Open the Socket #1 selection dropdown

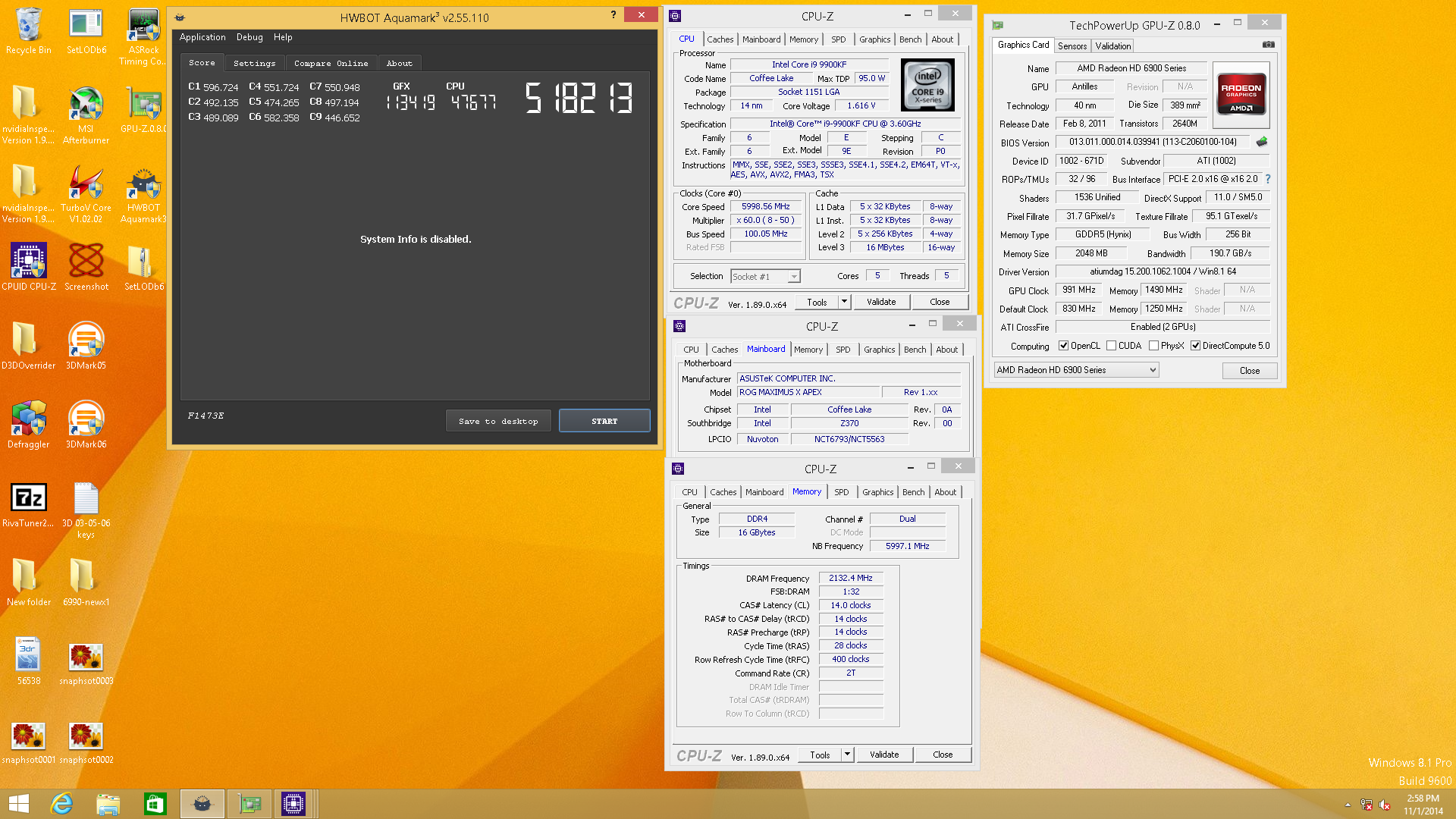(765, 277)
